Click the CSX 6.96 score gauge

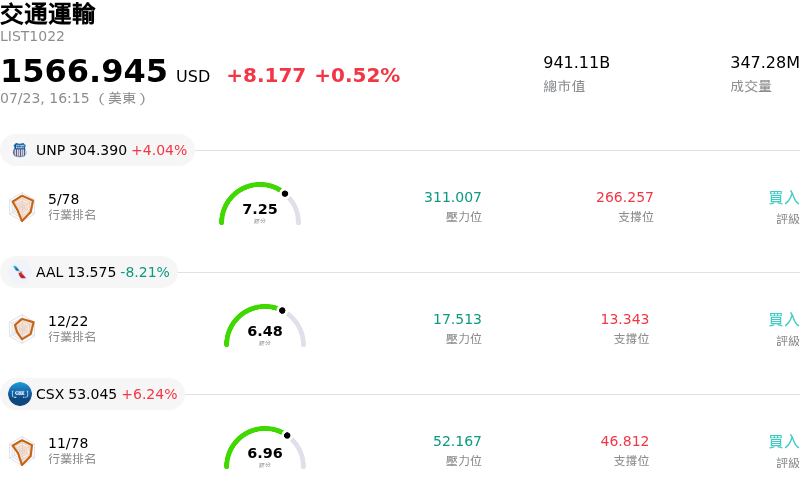pos(265,448)
